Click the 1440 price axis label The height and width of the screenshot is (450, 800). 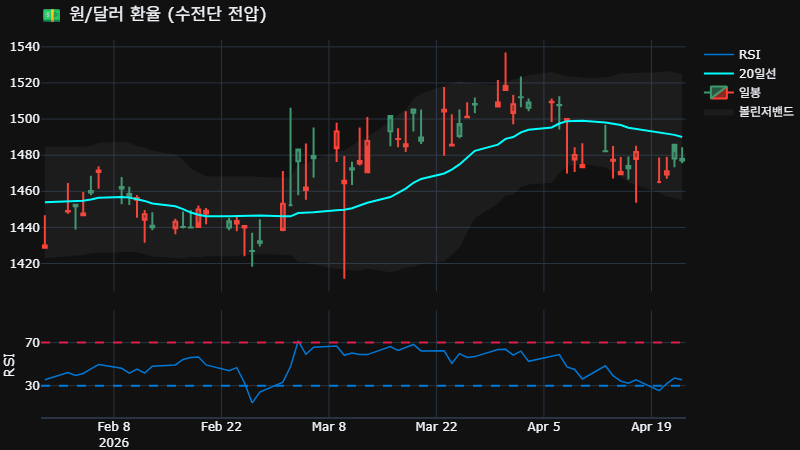(24, 228)
